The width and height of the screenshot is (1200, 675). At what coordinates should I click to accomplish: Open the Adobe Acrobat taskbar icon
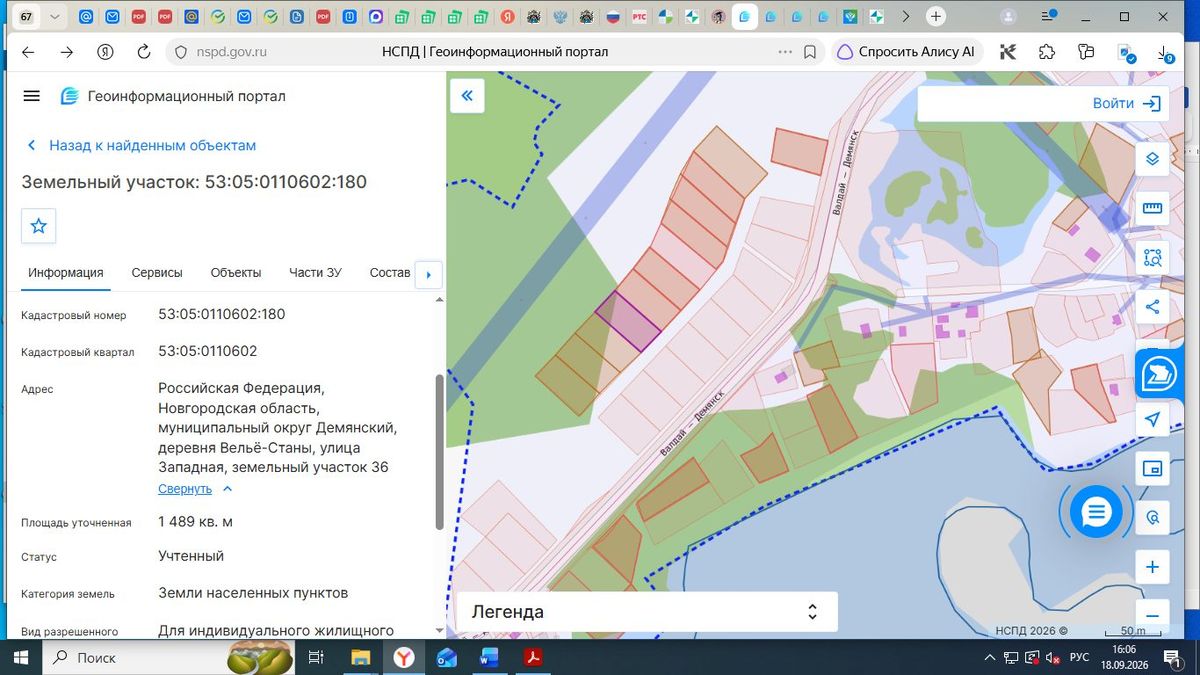point(533,657)
